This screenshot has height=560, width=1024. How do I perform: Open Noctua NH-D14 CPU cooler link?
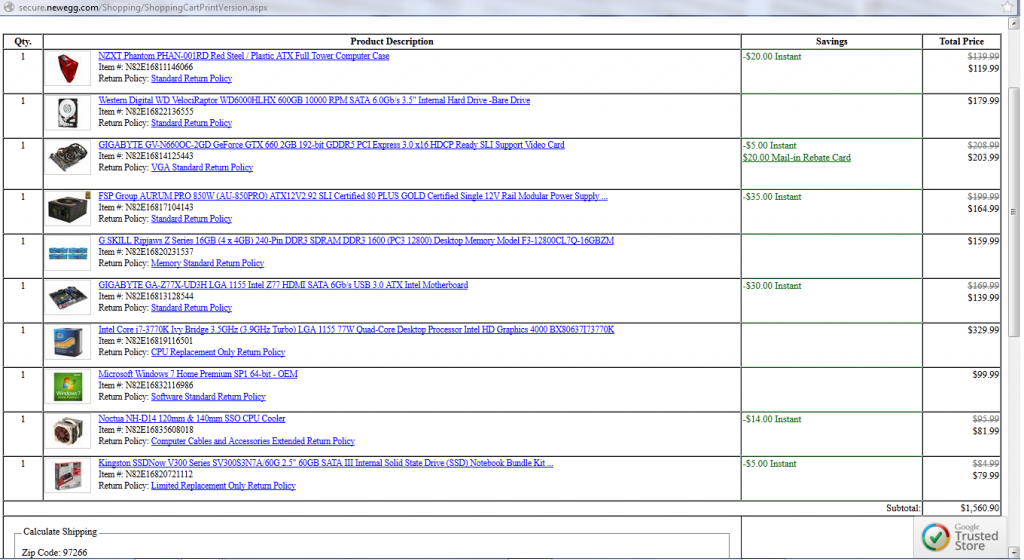click(x=191, y=418)
